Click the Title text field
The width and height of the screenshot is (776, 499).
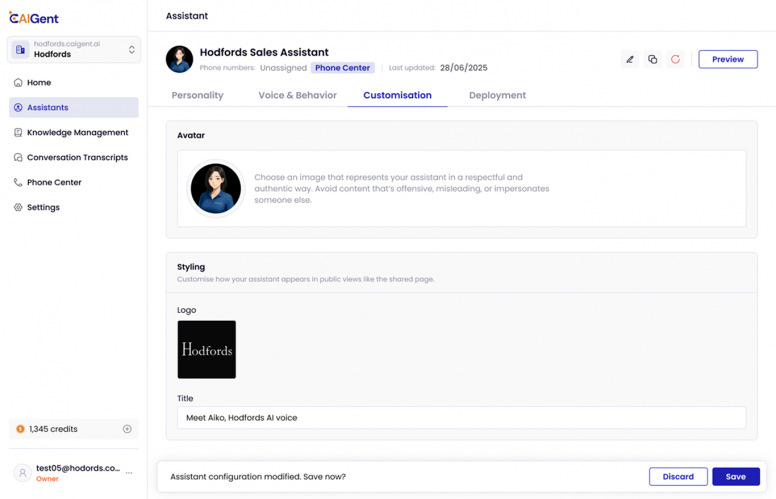(x=461, y=418)
